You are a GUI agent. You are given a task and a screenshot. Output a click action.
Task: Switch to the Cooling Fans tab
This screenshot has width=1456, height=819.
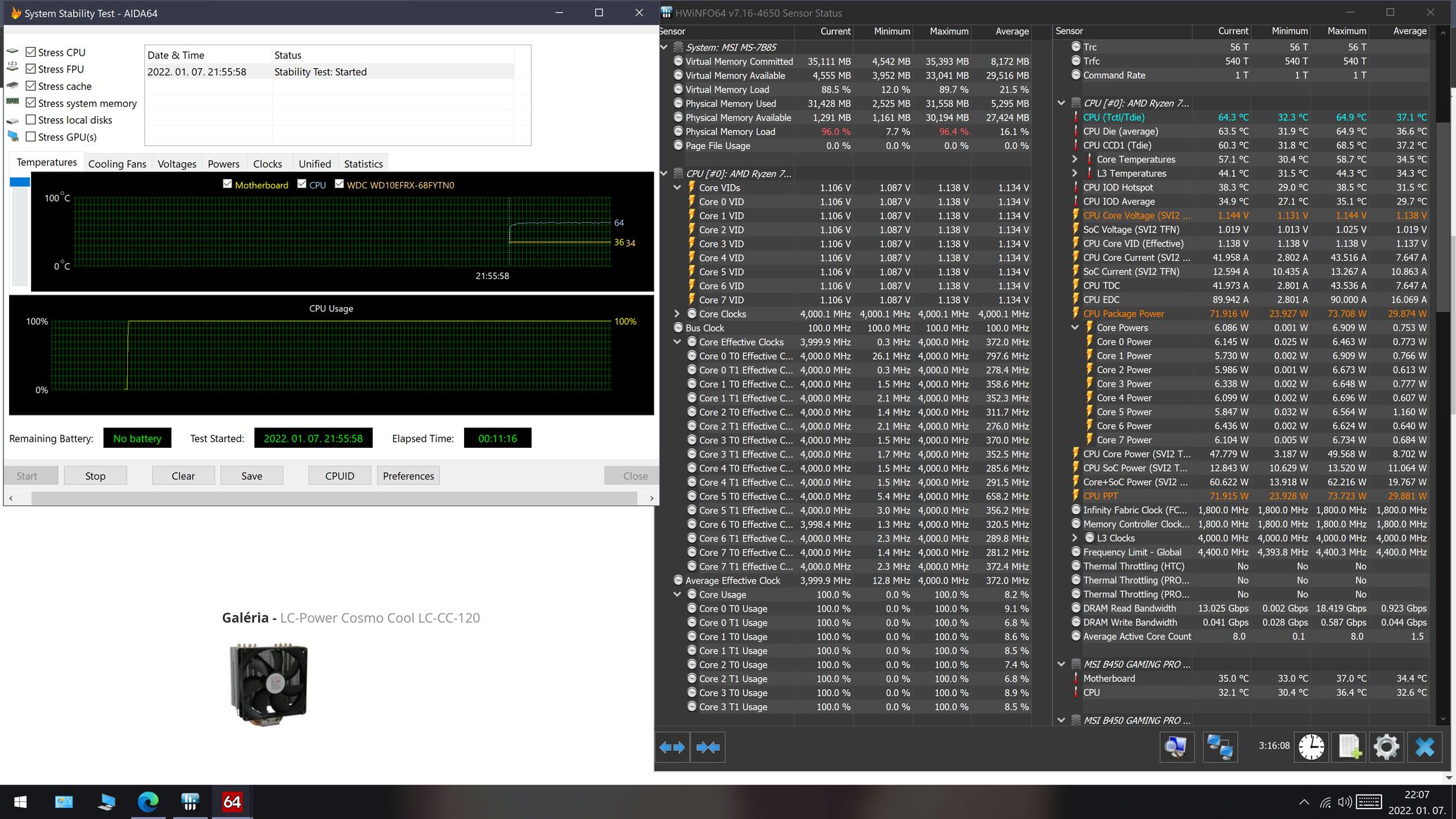pos(117,164)
